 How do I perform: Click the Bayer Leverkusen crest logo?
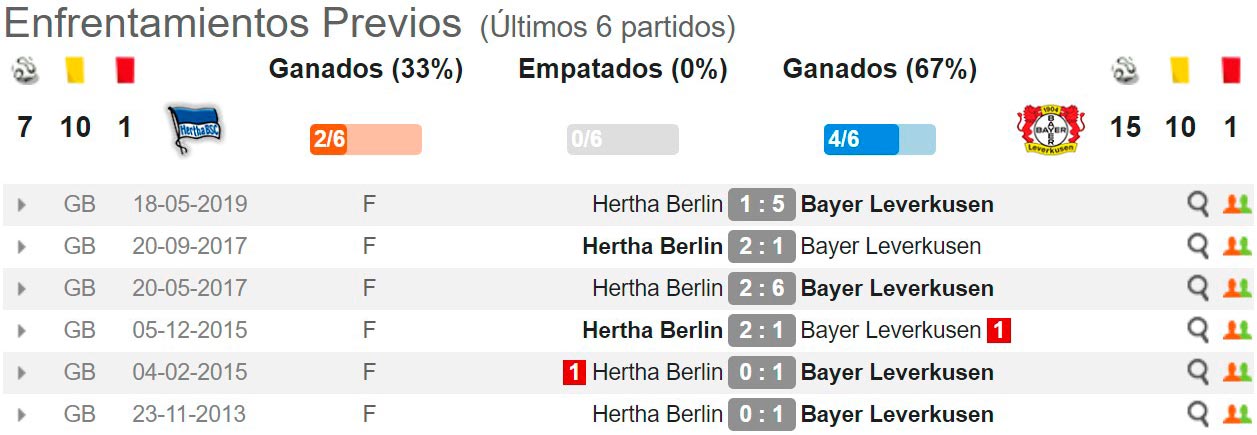click(1051, 128)
